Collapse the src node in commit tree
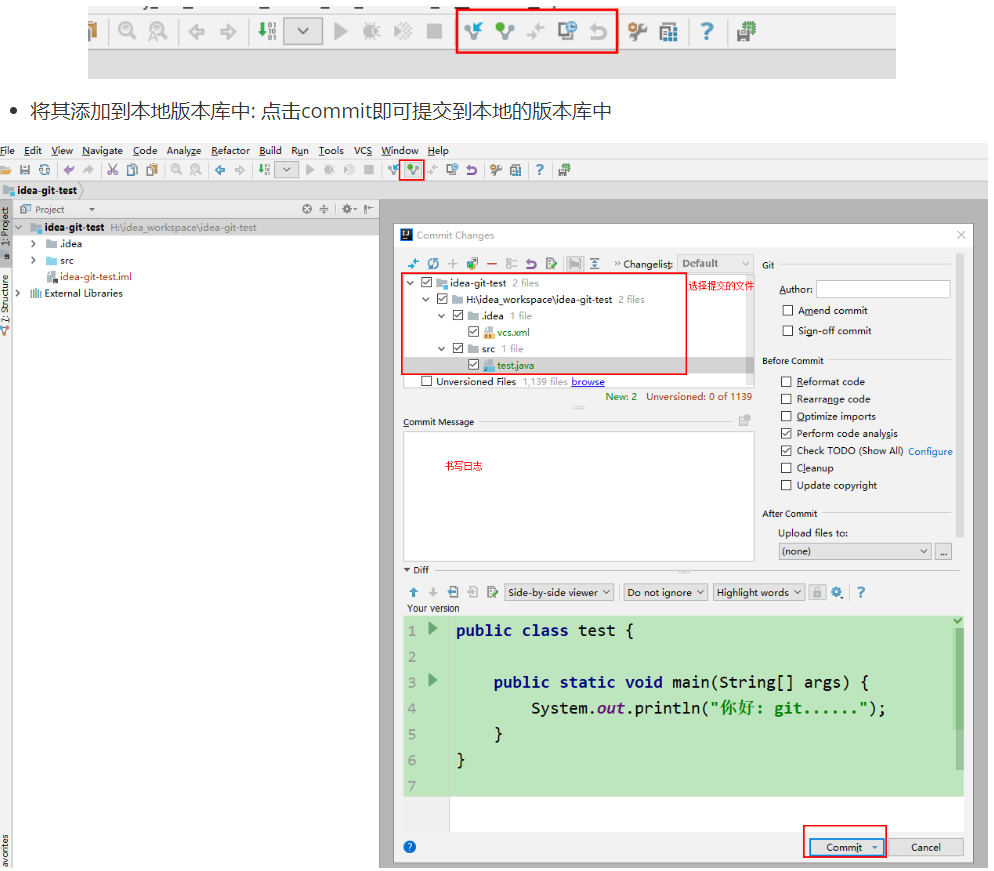Screen dimensions: 994x871 442,349
